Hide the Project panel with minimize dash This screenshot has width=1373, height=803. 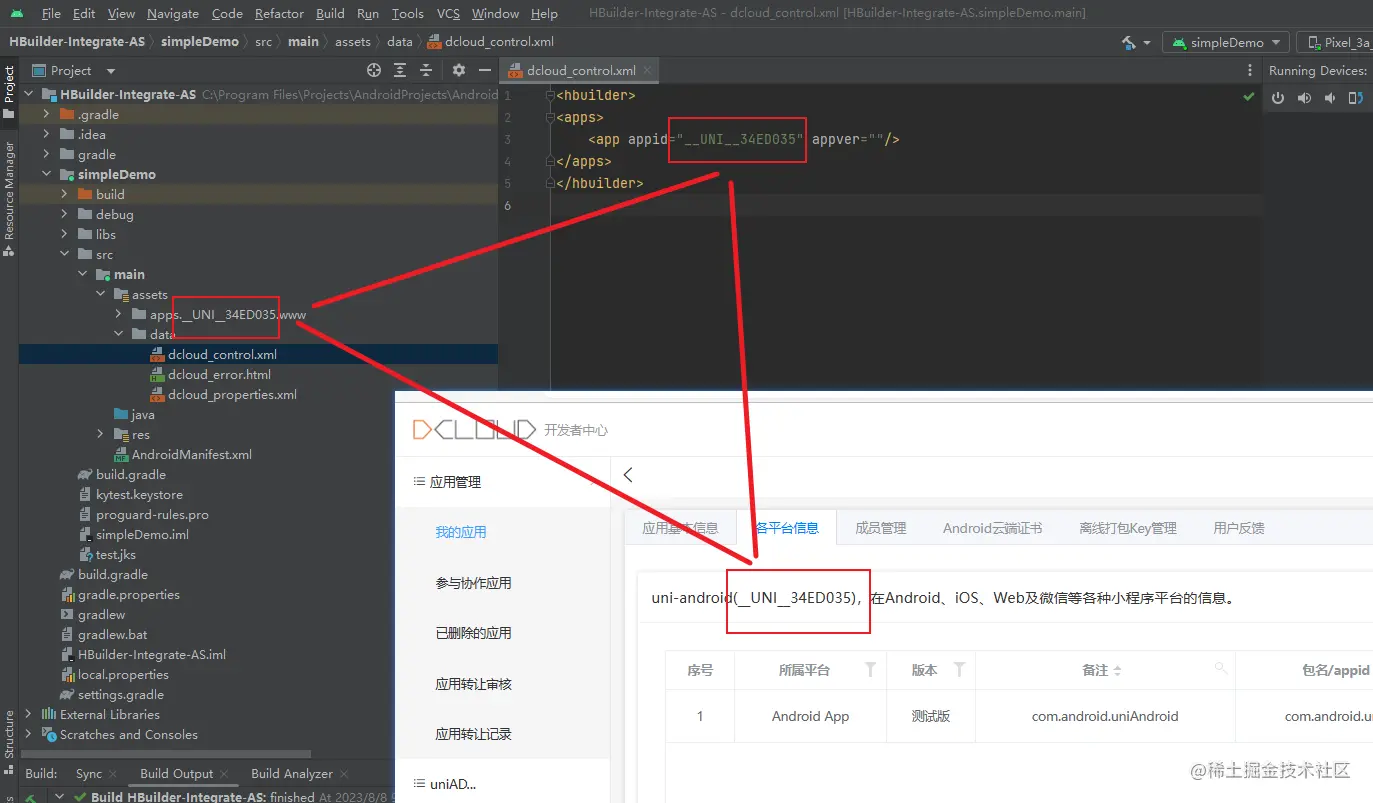[x=485, y=70]
